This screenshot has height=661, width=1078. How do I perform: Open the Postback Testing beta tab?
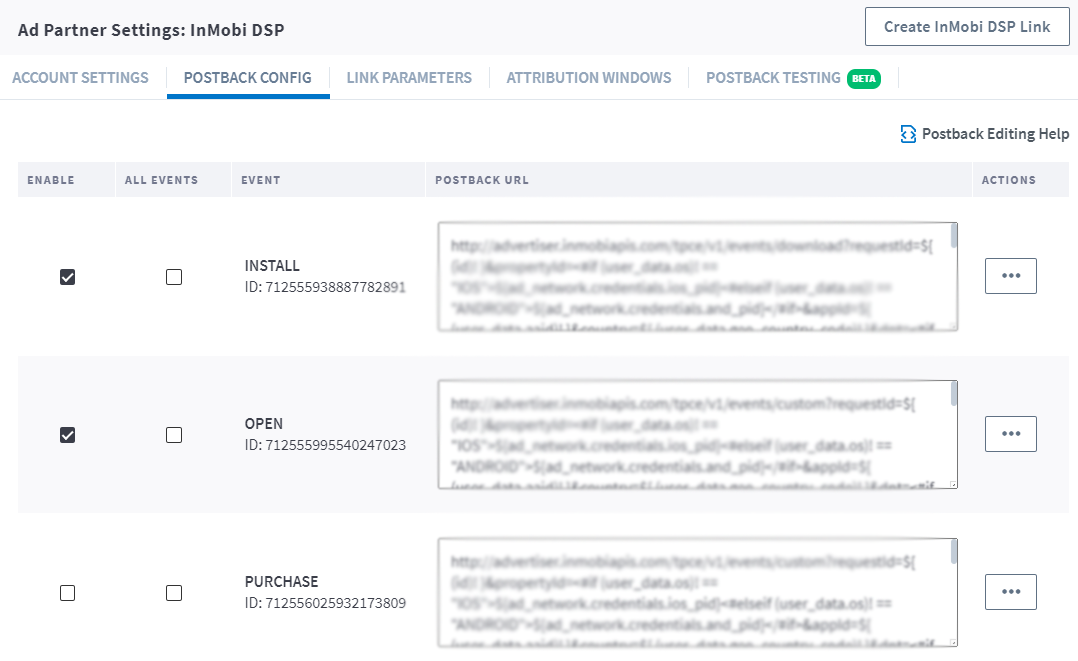(x=793, y=78)
